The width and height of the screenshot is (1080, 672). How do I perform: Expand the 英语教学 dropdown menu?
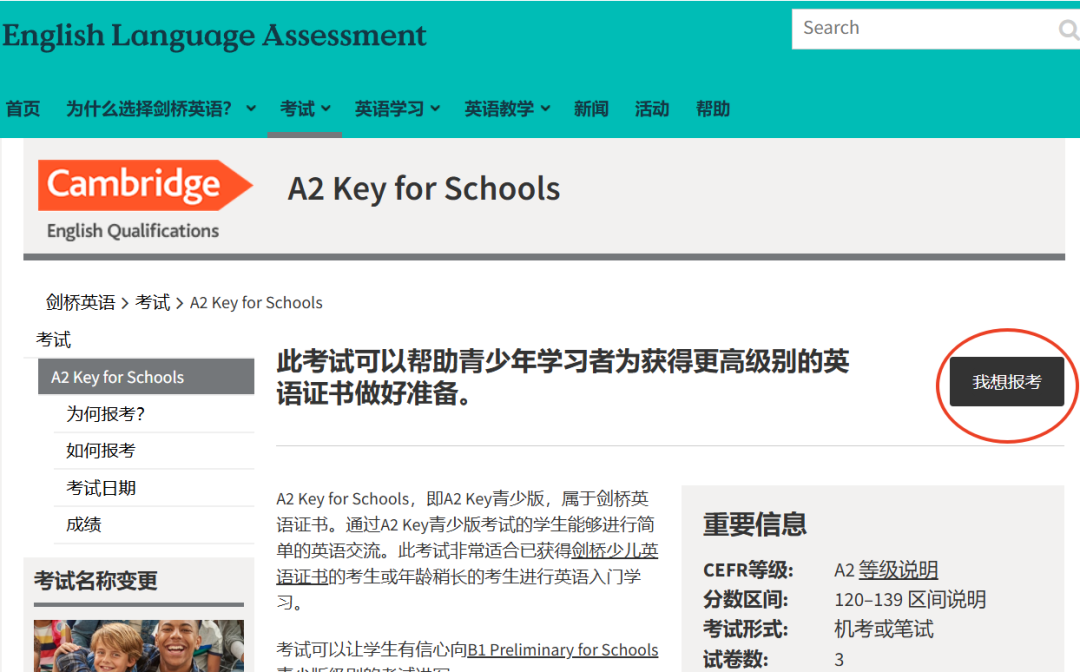(x=506, y=108)
